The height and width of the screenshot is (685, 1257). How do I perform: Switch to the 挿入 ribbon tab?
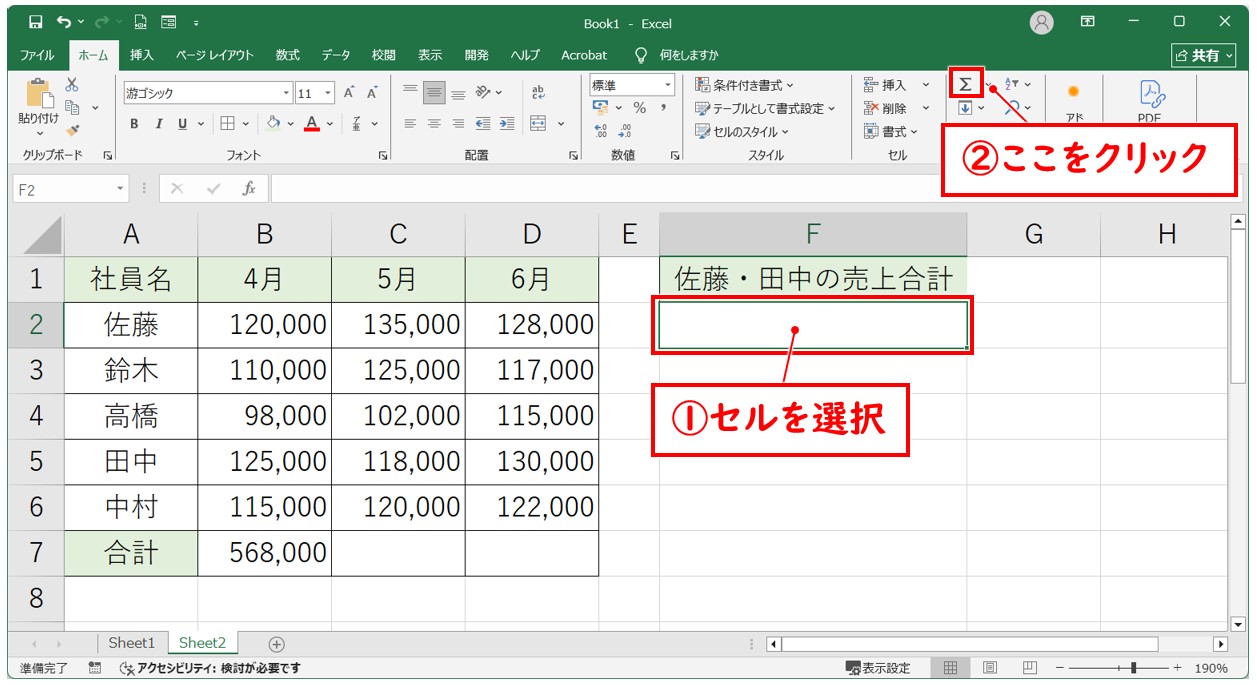click(x=142, y=55)
